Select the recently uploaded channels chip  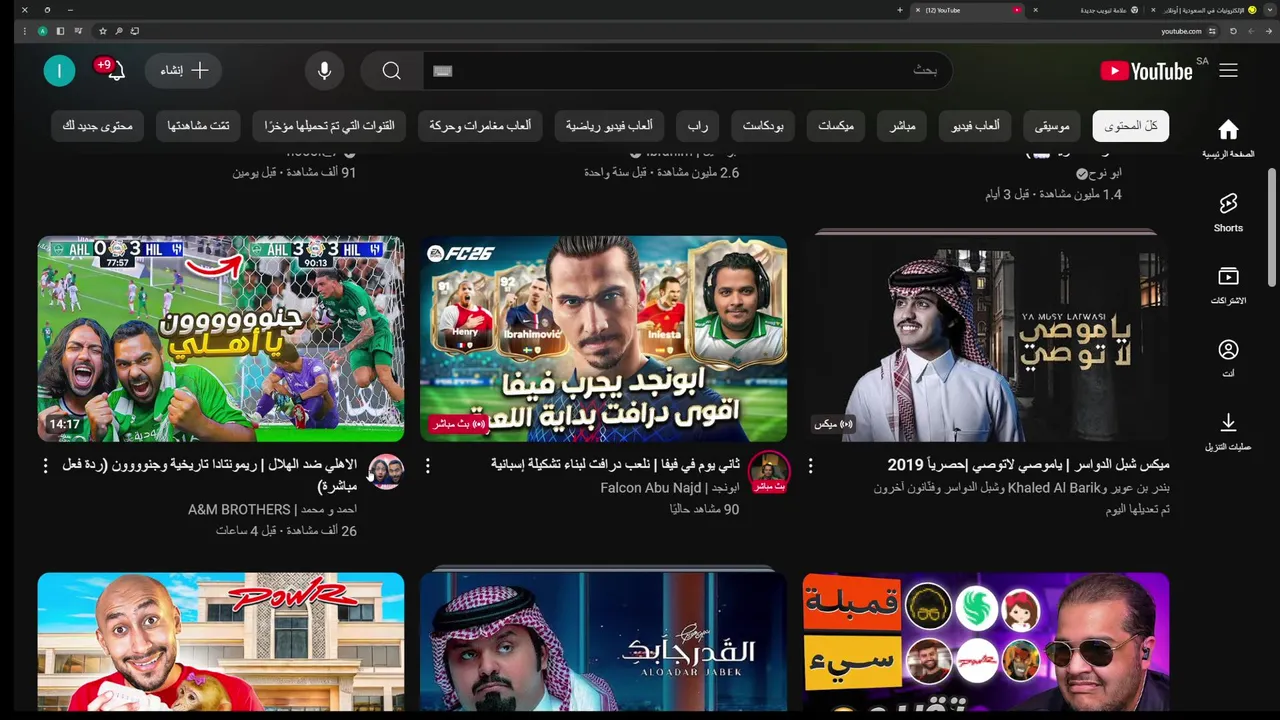pyautogui.click(x=330, y=126)
